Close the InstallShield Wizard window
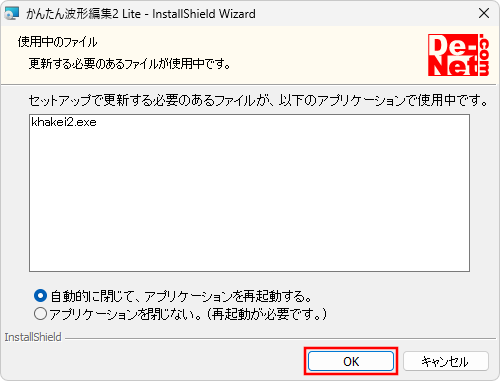 [484, 13]
